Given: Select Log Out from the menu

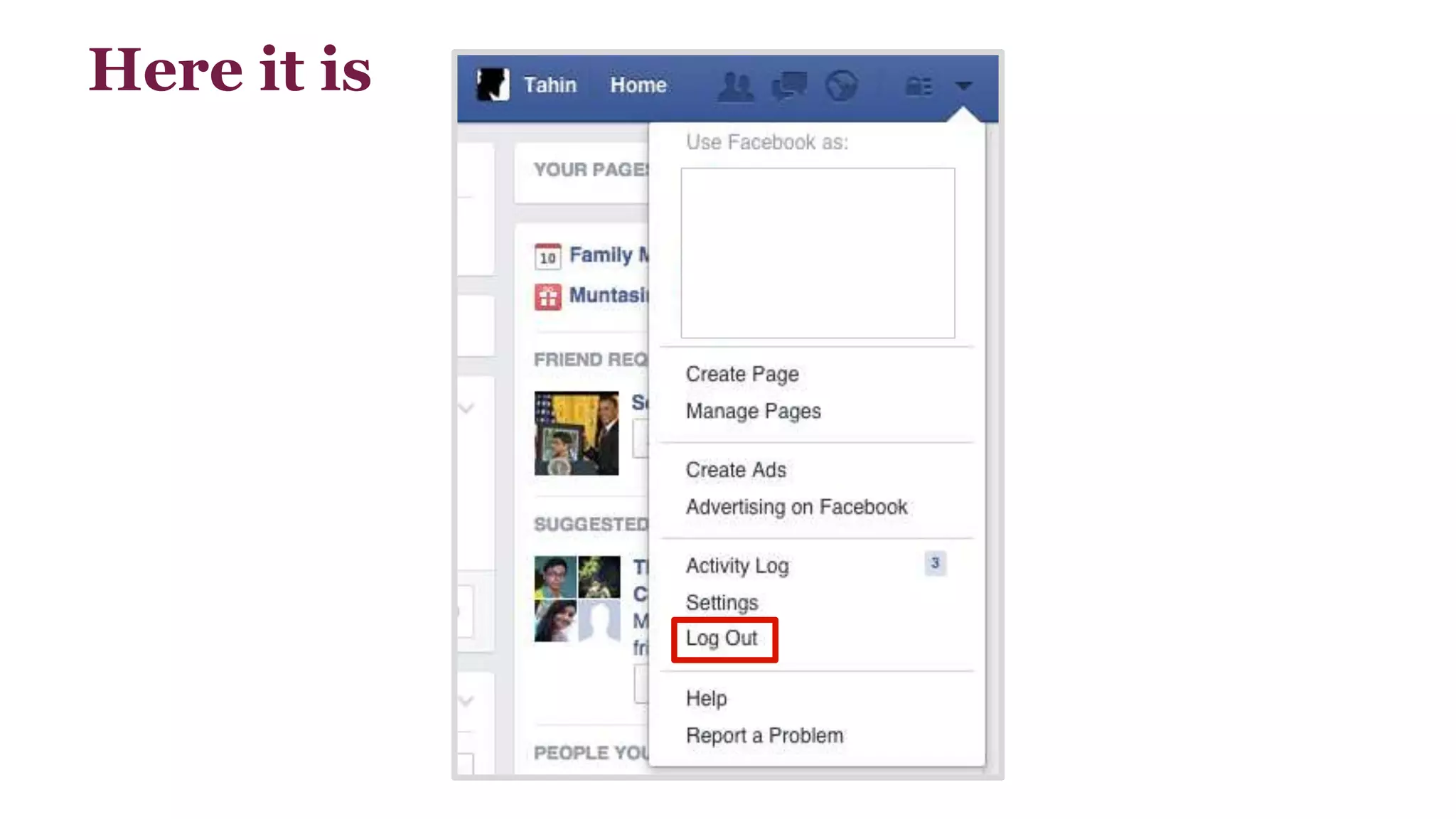Looking at the screenshot, I should tap(722, 638).
